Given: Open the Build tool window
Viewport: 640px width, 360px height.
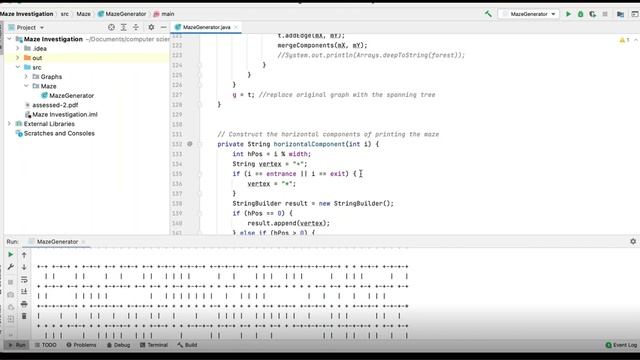Looking at the screenshot, I should coord(187,345).
